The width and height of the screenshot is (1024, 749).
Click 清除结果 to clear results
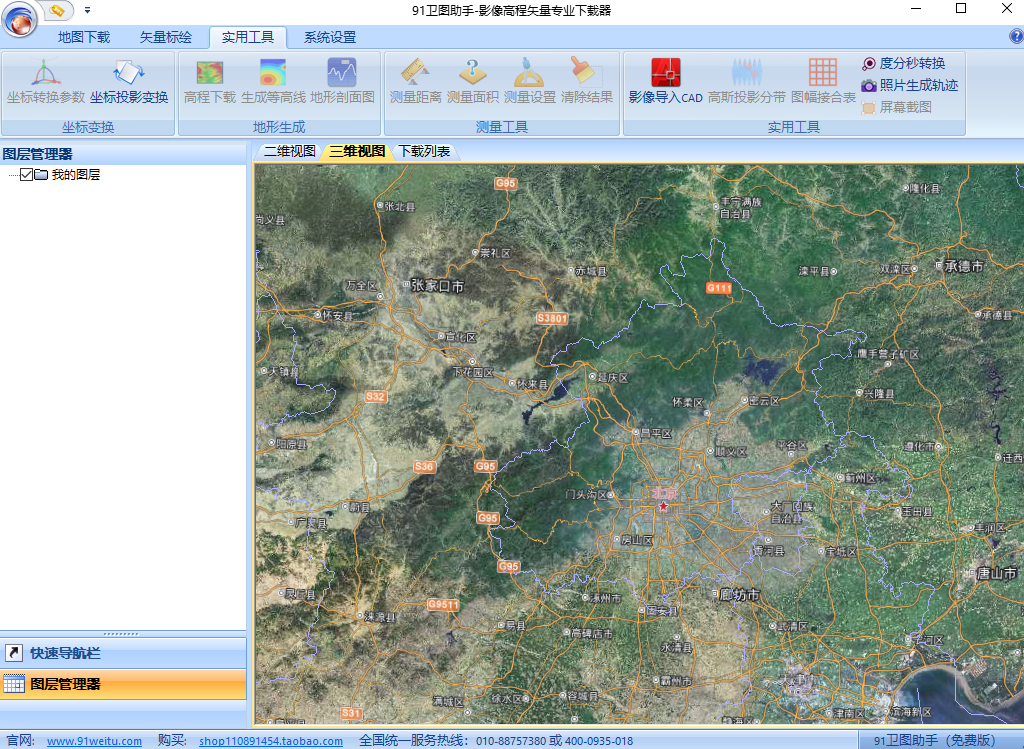coord(586,82)
